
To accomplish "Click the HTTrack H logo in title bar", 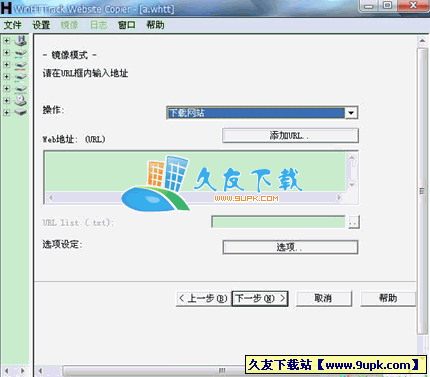I will [6, 8].
